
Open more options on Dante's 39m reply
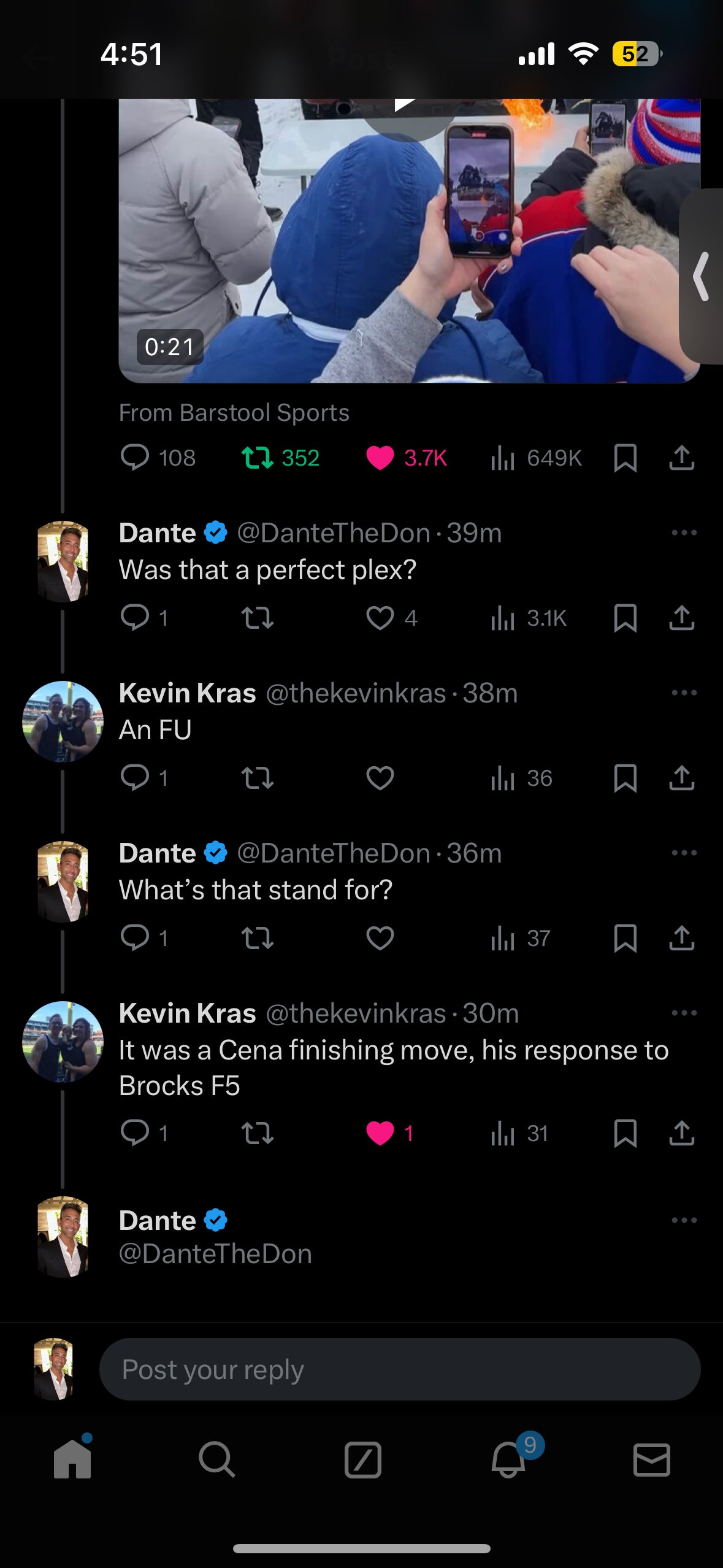point(684,532)
